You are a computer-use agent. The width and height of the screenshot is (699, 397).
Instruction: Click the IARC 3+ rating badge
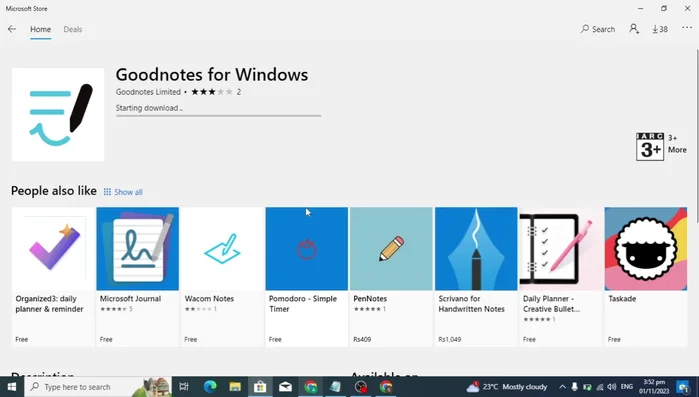point(650,147)
